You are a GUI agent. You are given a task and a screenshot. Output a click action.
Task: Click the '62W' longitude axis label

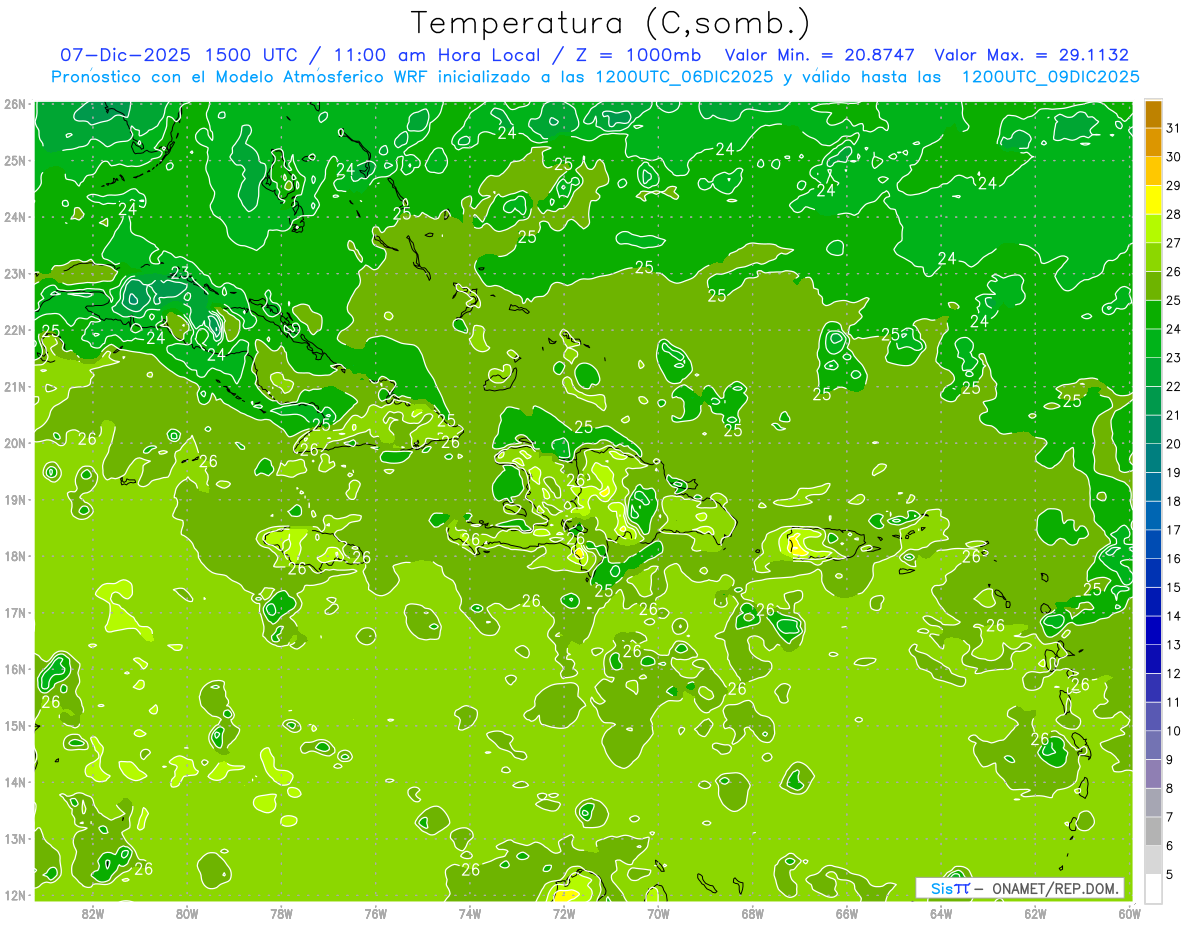pos(1035,913)
